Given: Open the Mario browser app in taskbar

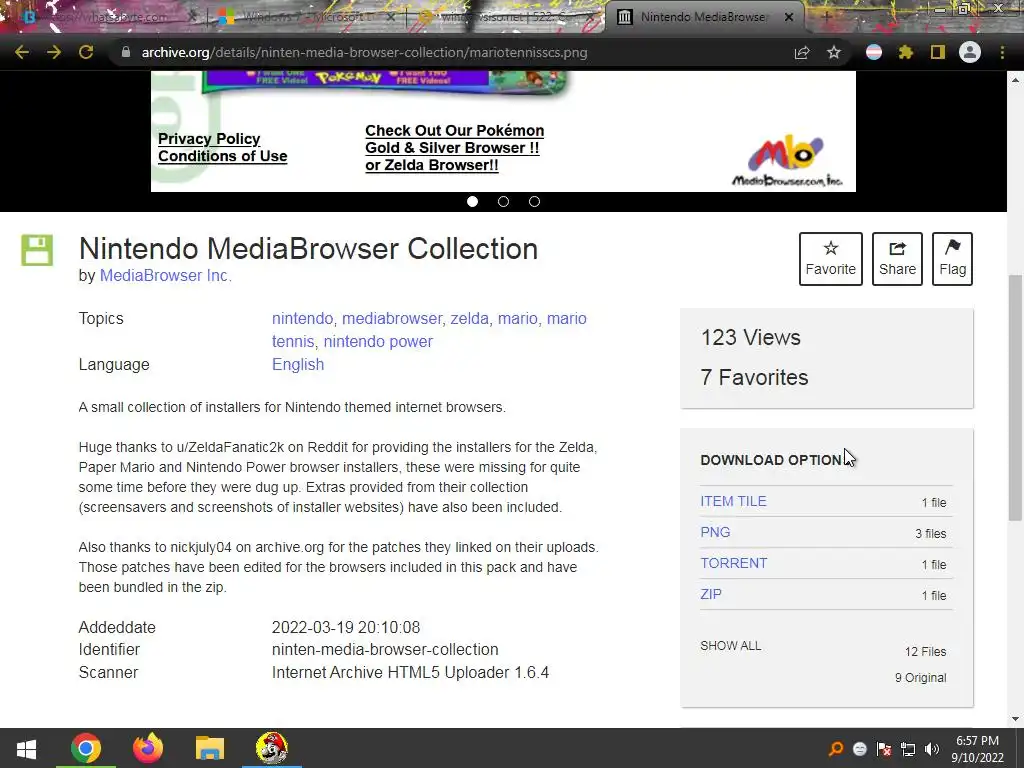Looking at the screenshot, I should click(272, 748).
